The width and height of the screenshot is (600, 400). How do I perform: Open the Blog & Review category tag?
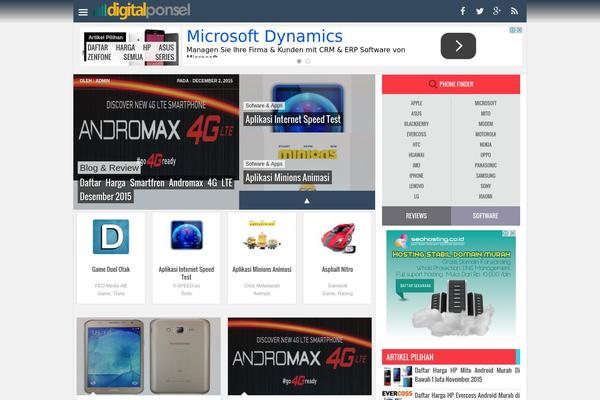[x=109, y=168]
